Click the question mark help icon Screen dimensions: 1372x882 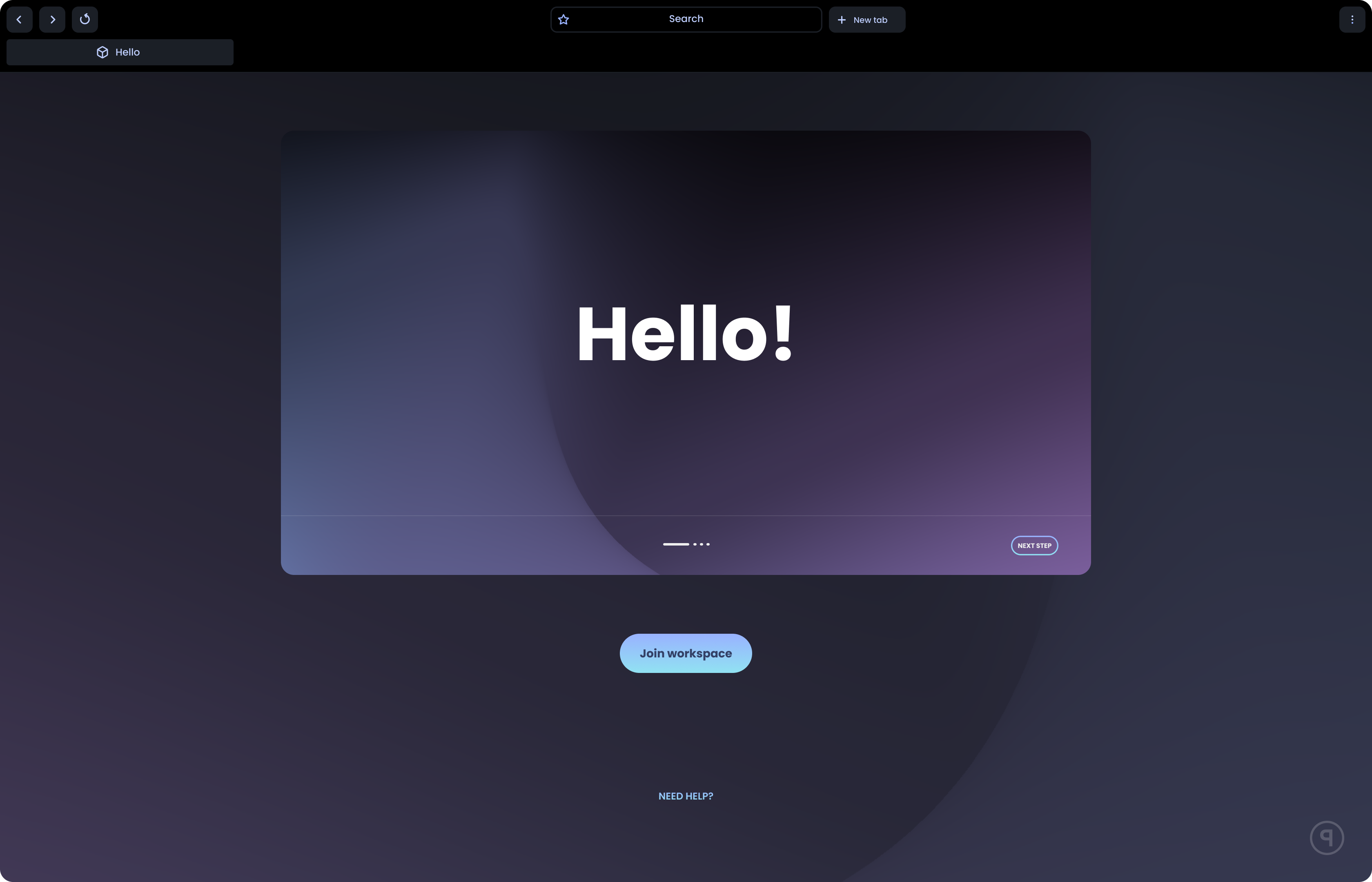tap(1327, 837)
